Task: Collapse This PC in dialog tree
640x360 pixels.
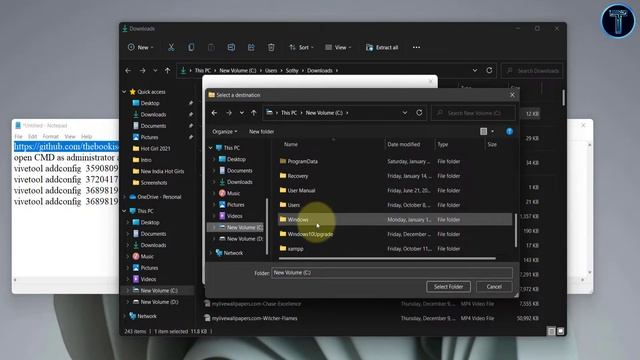Action: click(211, 148)
